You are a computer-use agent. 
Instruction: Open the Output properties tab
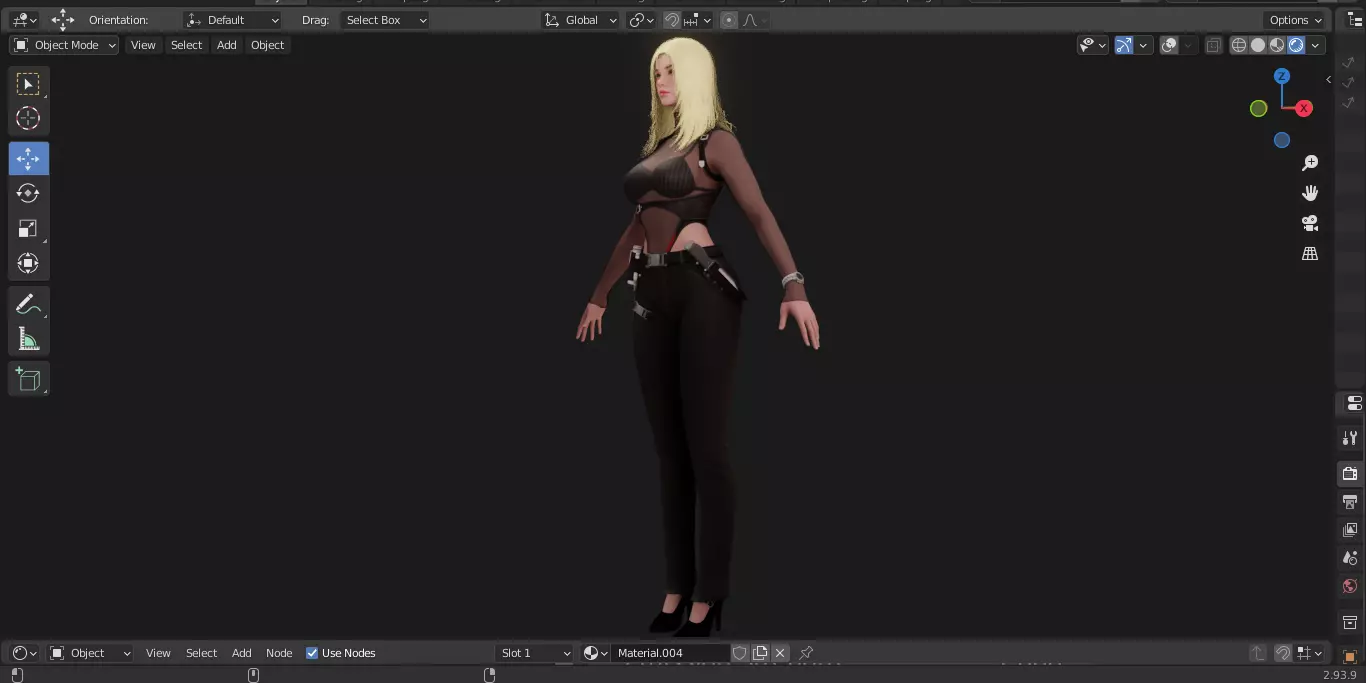coord(1350,501)
